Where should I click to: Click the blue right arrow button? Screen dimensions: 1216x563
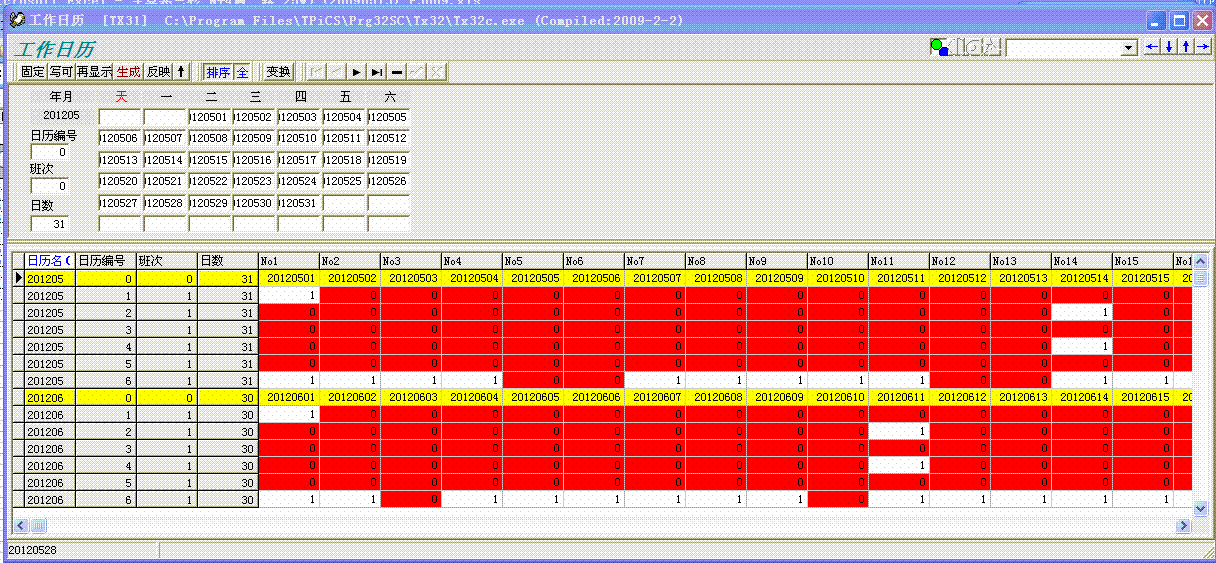pos(1203,47)
